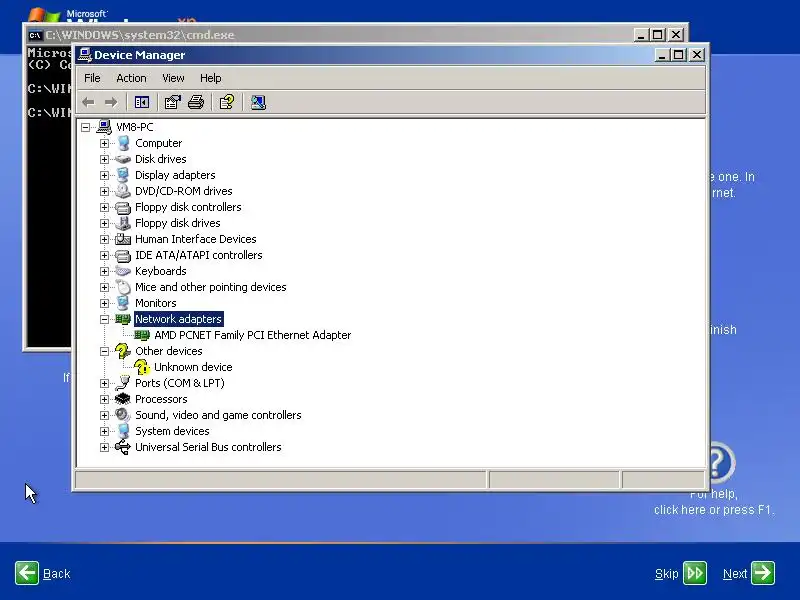Expand the Disk drives node
The image size is (800, 600).
point(104,159)
